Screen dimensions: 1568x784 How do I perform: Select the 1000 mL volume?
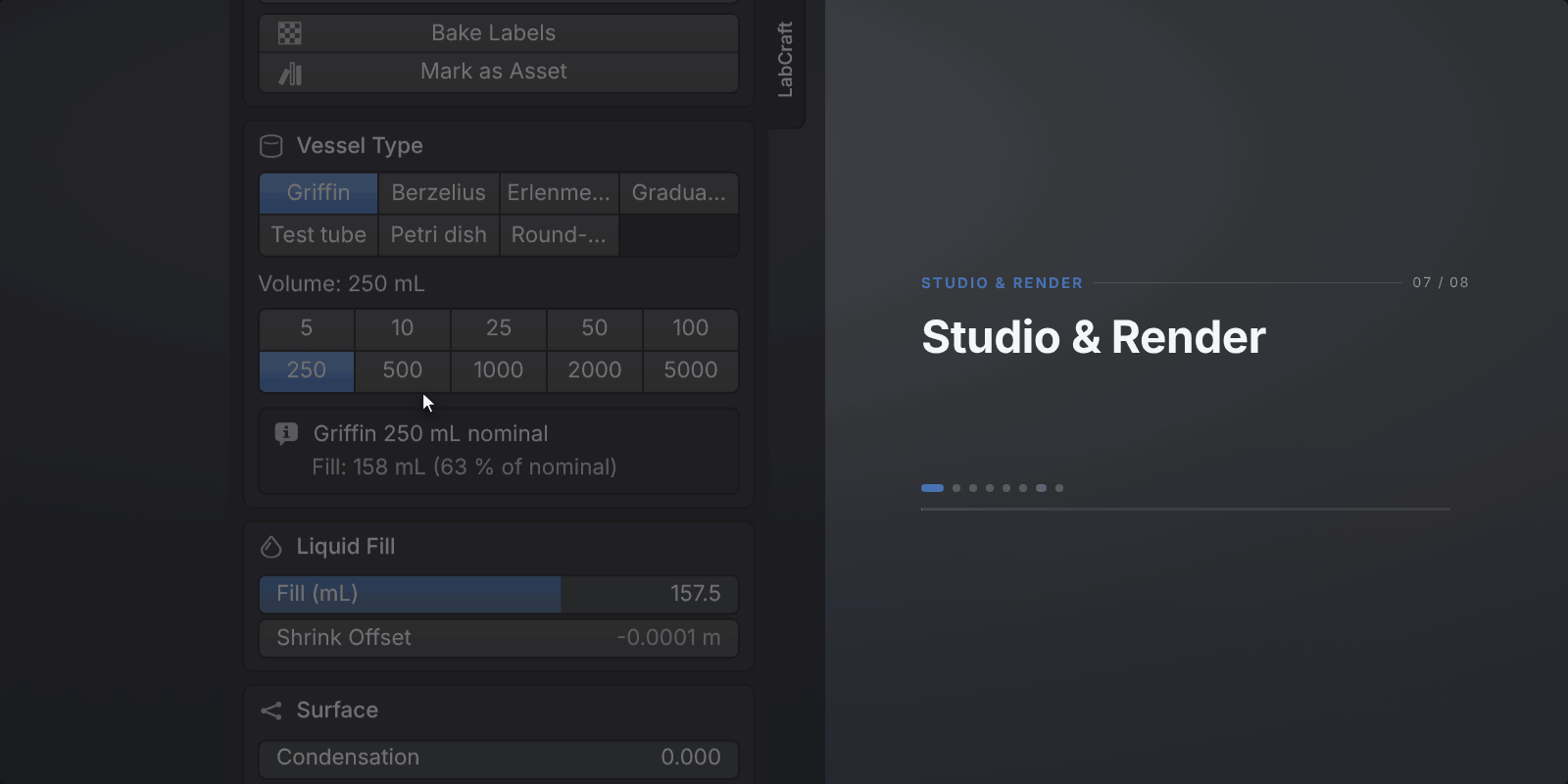[x=499, y=370]
